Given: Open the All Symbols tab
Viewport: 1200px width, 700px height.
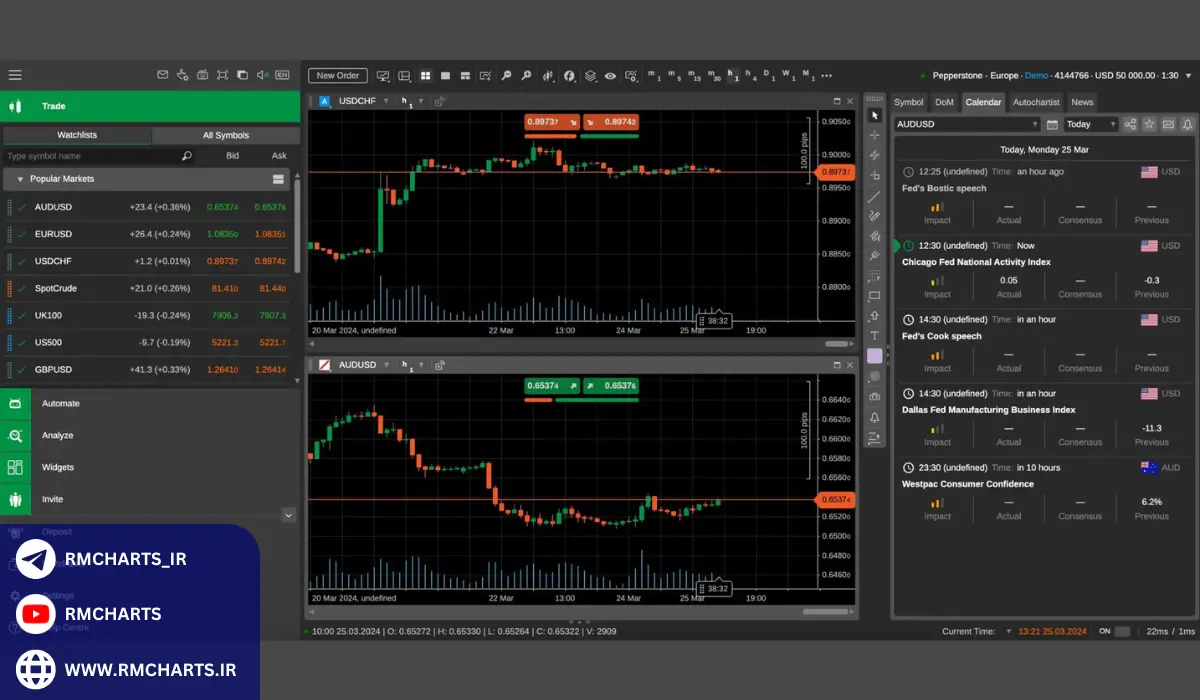Looking at the screenshot, I should click(225, 135).
